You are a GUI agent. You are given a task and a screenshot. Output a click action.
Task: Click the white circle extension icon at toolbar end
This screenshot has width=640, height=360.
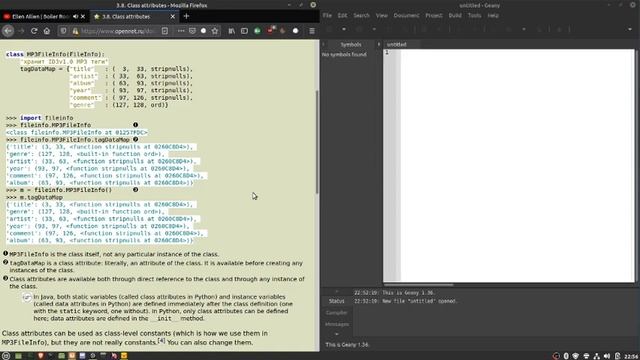click(x=296, y=31)
